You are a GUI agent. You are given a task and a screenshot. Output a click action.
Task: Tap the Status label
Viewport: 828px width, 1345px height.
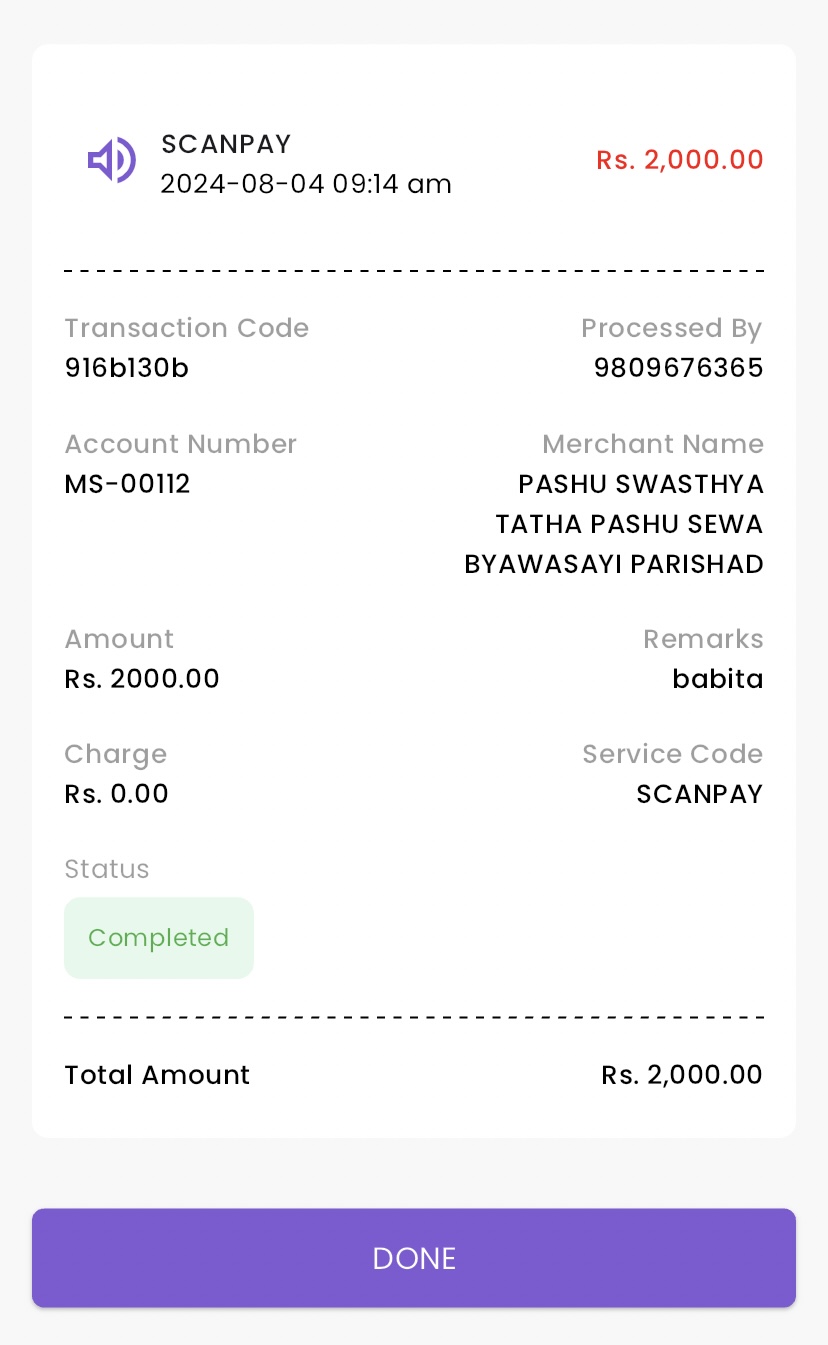[107, 869]
